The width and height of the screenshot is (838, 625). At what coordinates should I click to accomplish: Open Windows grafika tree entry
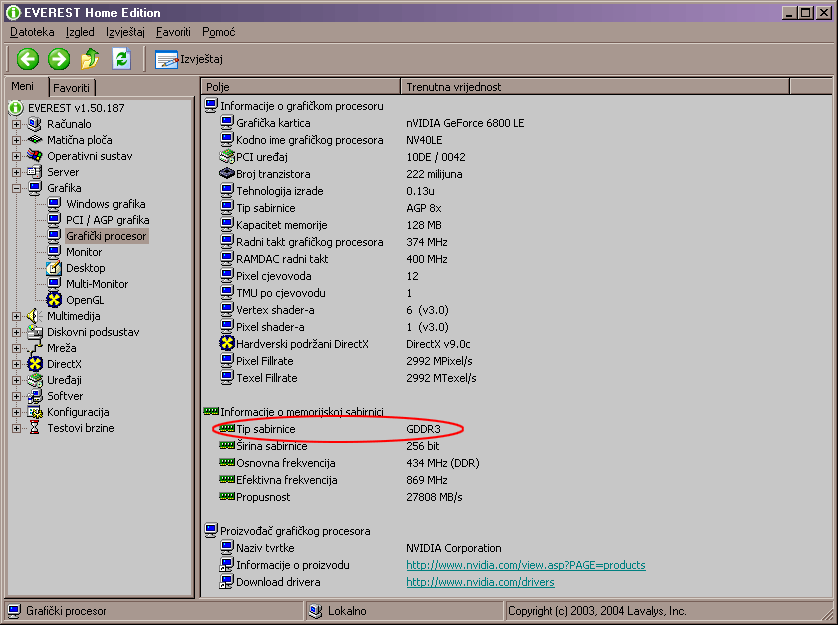coord(105,204)
